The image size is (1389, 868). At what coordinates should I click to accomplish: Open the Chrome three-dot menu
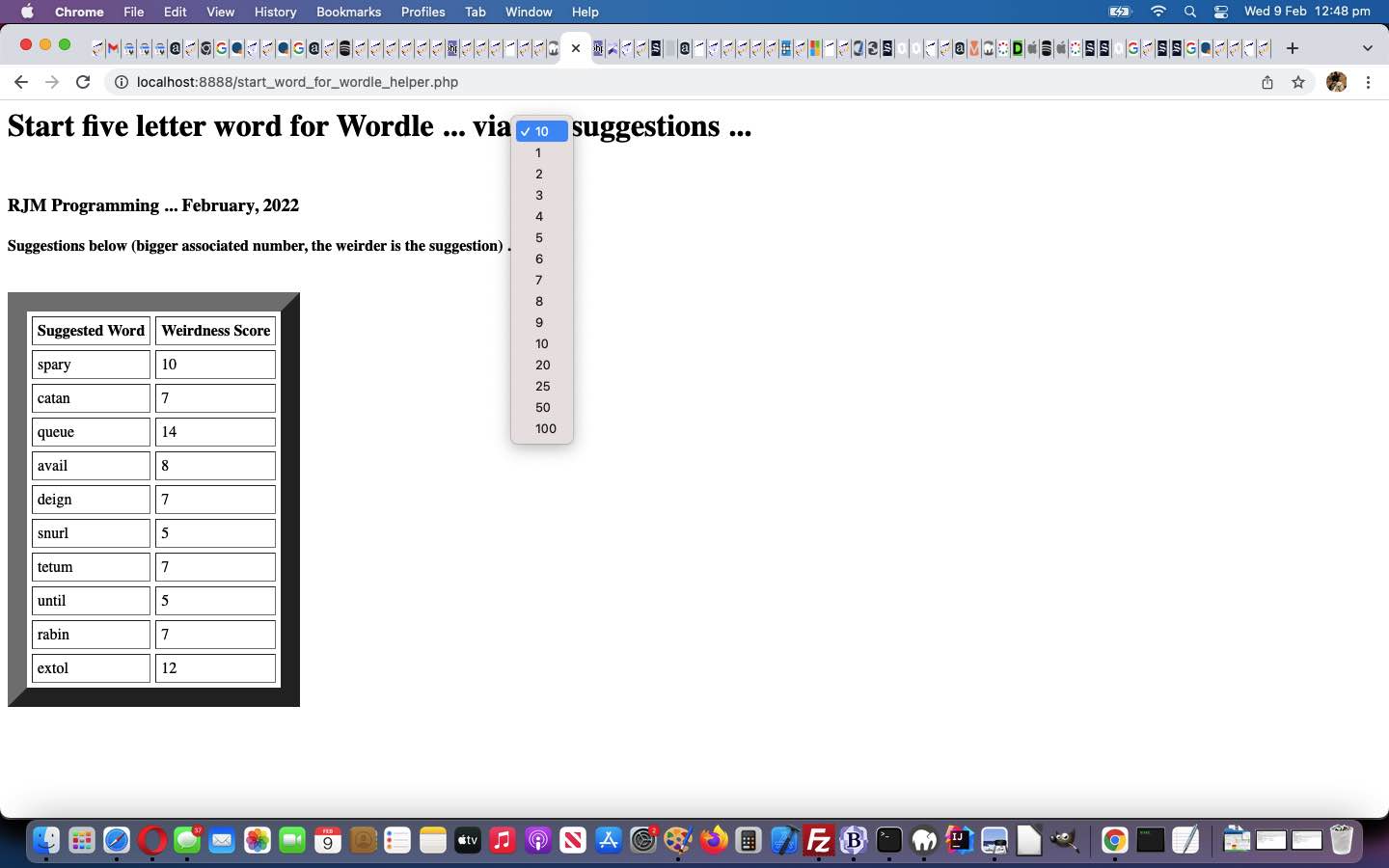pyautogui.click(x=1369, y=82)
